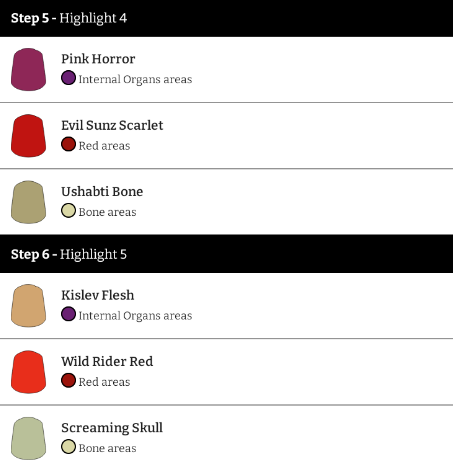The width and height of the screenshot is (453, 469).
Task: Click the Ushabti Bone paint pot icon
Action: tap(28, 202)
